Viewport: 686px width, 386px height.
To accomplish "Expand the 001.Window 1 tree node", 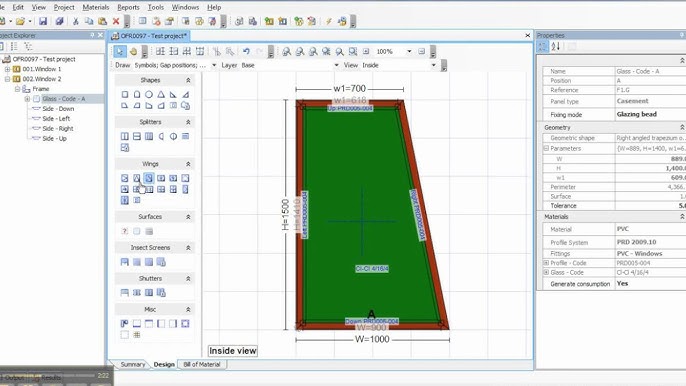I will point(7,69).
